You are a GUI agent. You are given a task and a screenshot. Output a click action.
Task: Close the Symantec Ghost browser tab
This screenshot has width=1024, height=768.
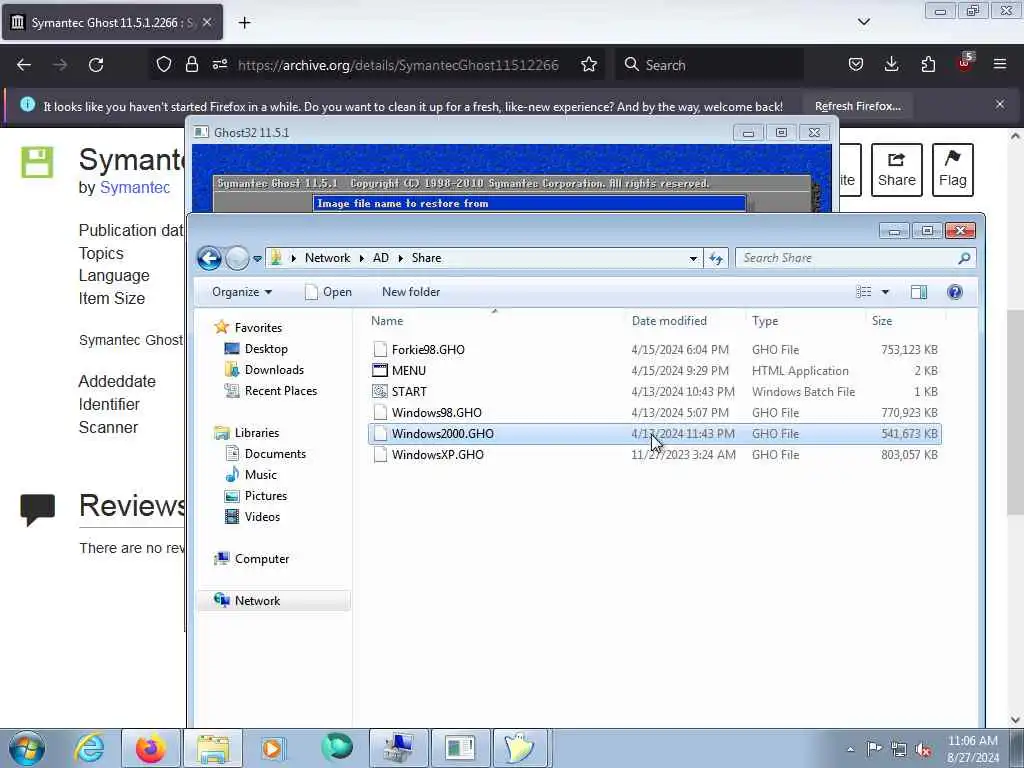click(206, 22)
